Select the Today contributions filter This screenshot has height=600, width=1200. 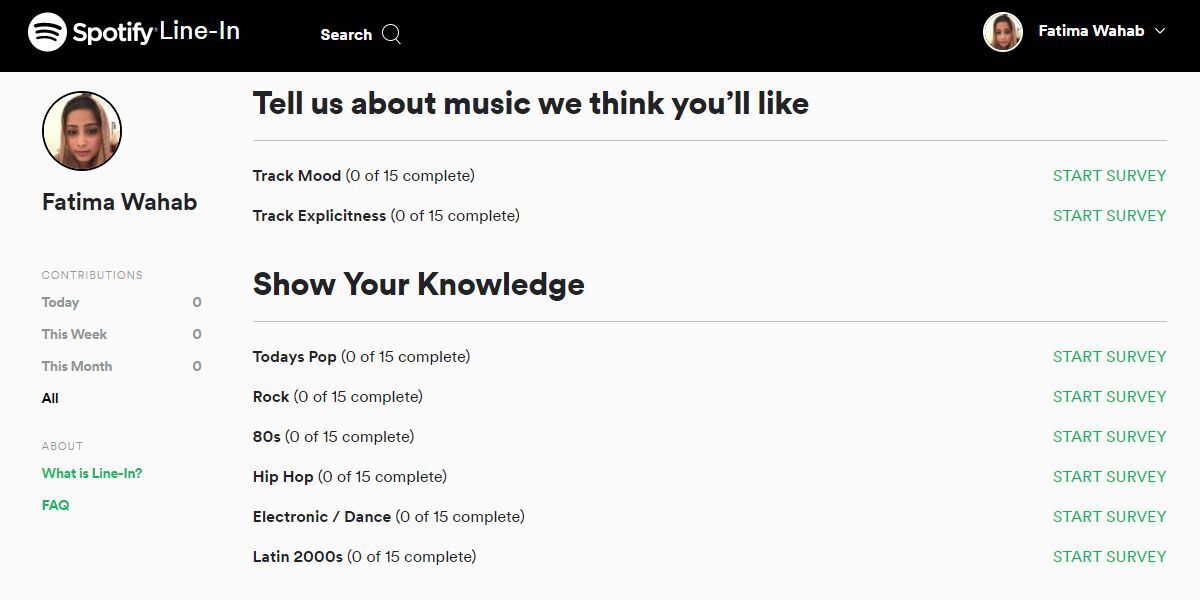60,302
